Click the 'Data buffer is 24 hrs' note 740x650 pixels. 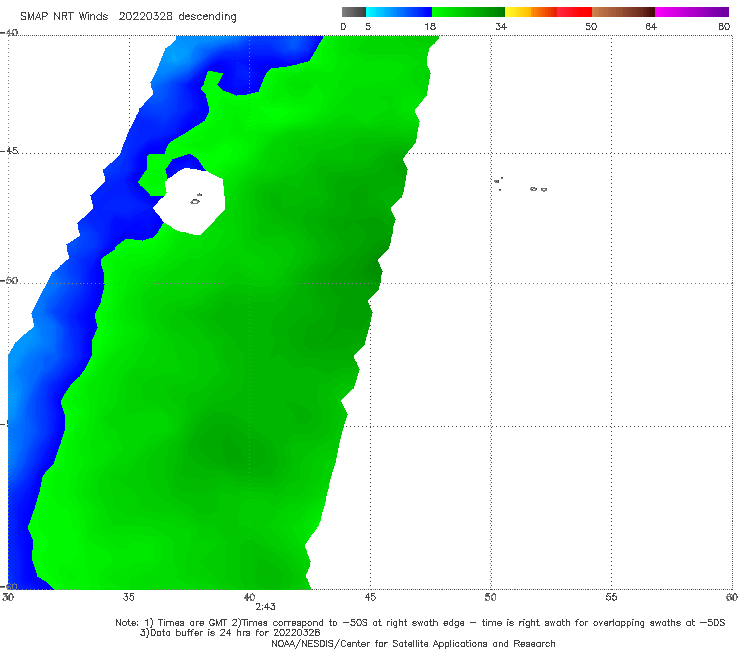pyautogui.click(x=230, y=633)
